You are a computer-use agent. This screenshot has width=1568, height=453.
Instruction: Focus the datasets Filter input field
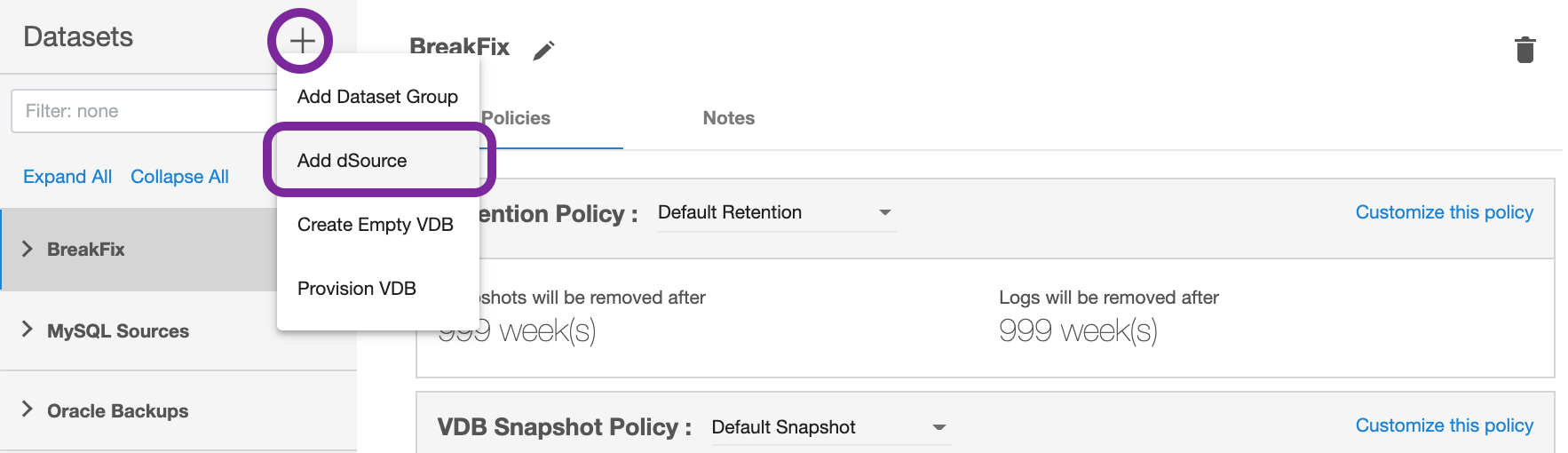pyautogui.click(x=142, y=111)
